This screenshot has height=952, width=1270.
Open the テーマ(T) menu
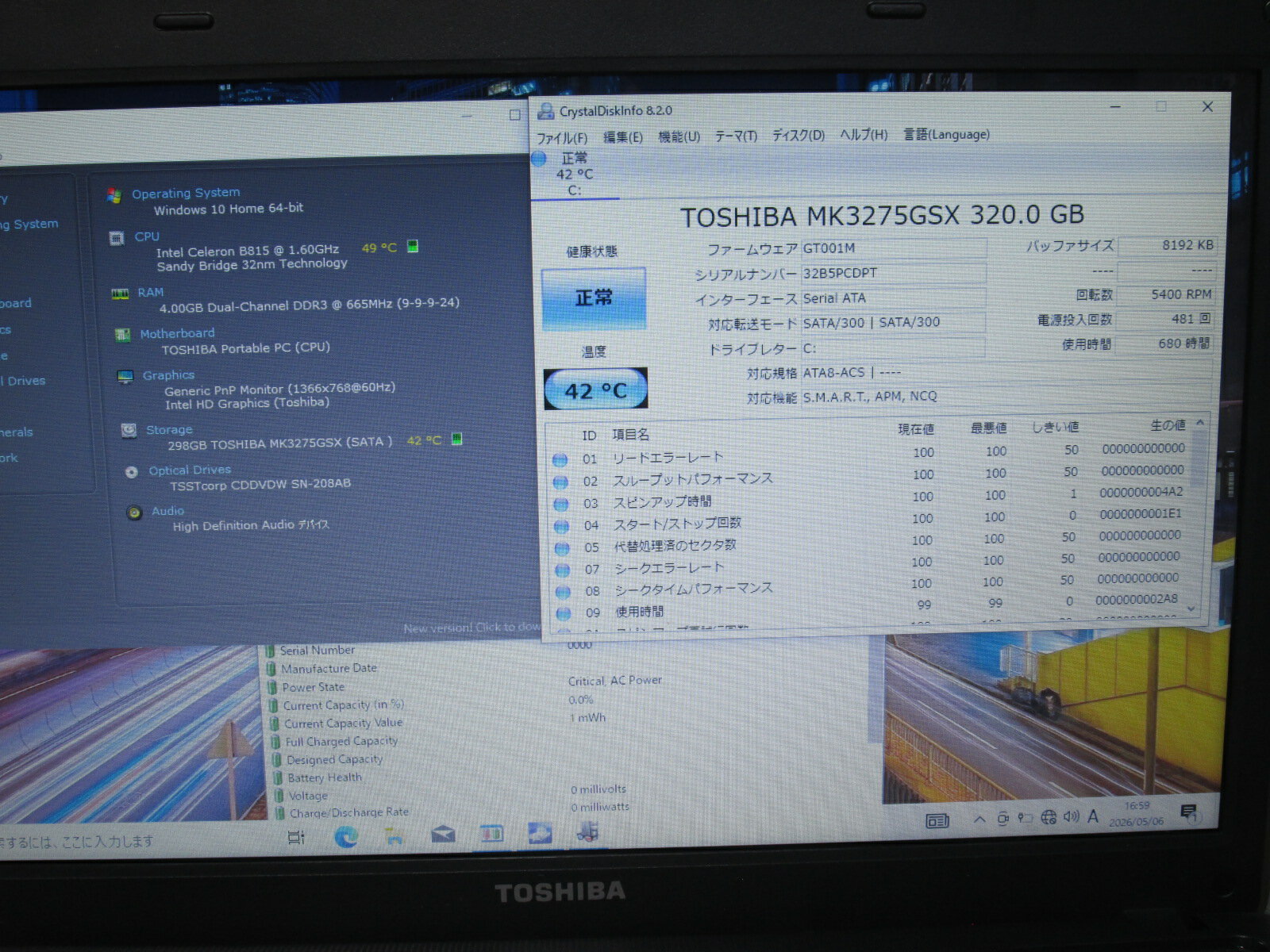pos(736,136)
